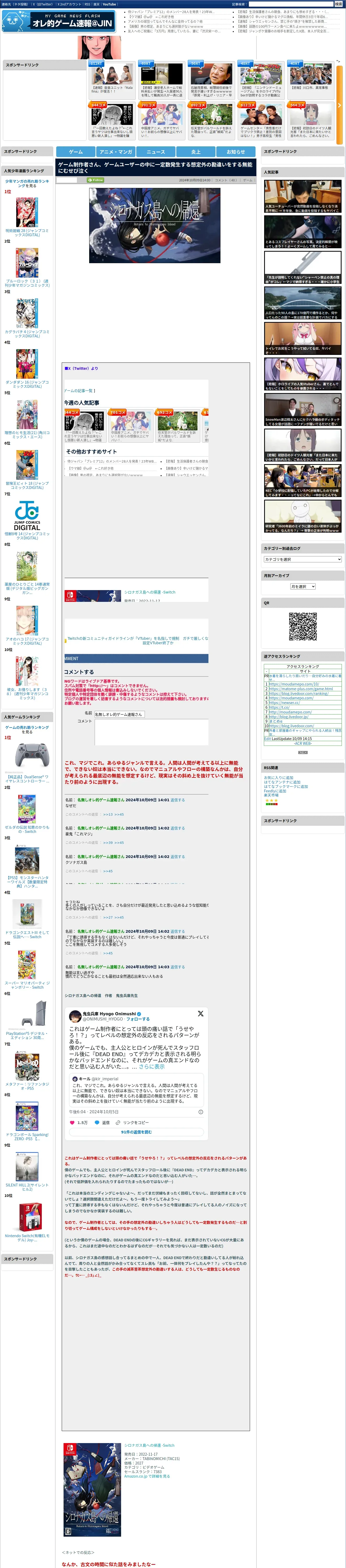Open the はてなブックマークに追加 link
The height and width of the screenshot is (1568, 346).
pyautogui.click(x=286, y=786)
